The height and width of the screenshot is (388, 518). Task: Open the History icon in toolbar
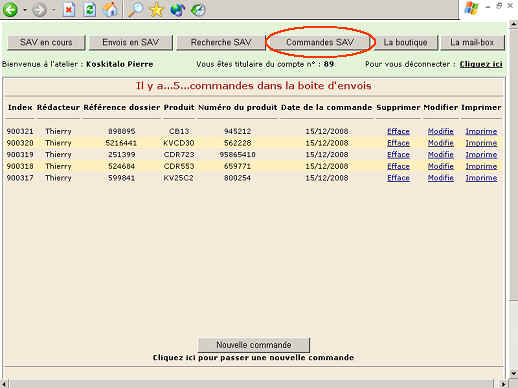point(198,9)
